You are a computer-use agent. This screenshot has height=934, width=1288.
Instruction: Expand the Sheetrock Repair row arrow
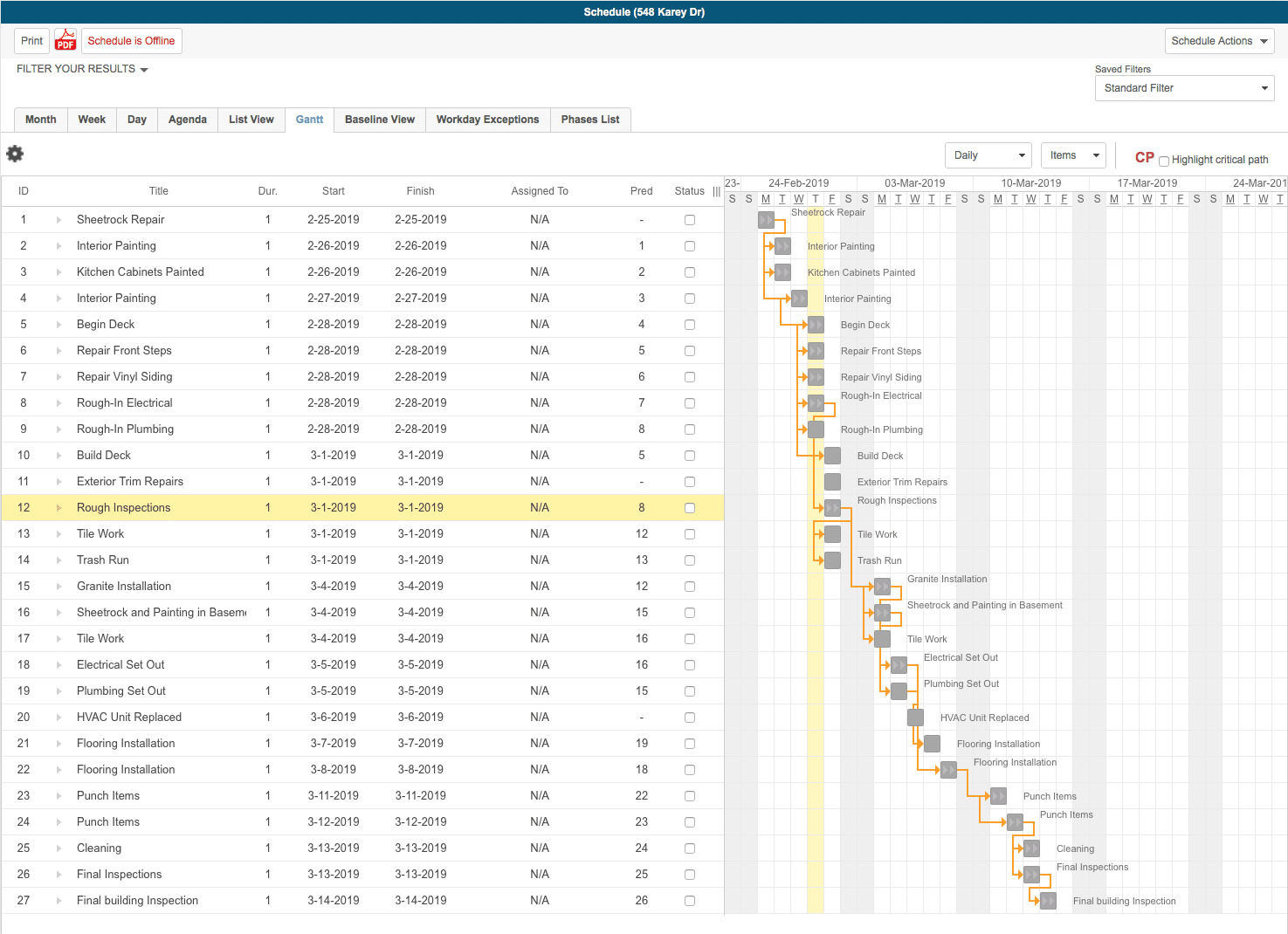click(59, 220)
